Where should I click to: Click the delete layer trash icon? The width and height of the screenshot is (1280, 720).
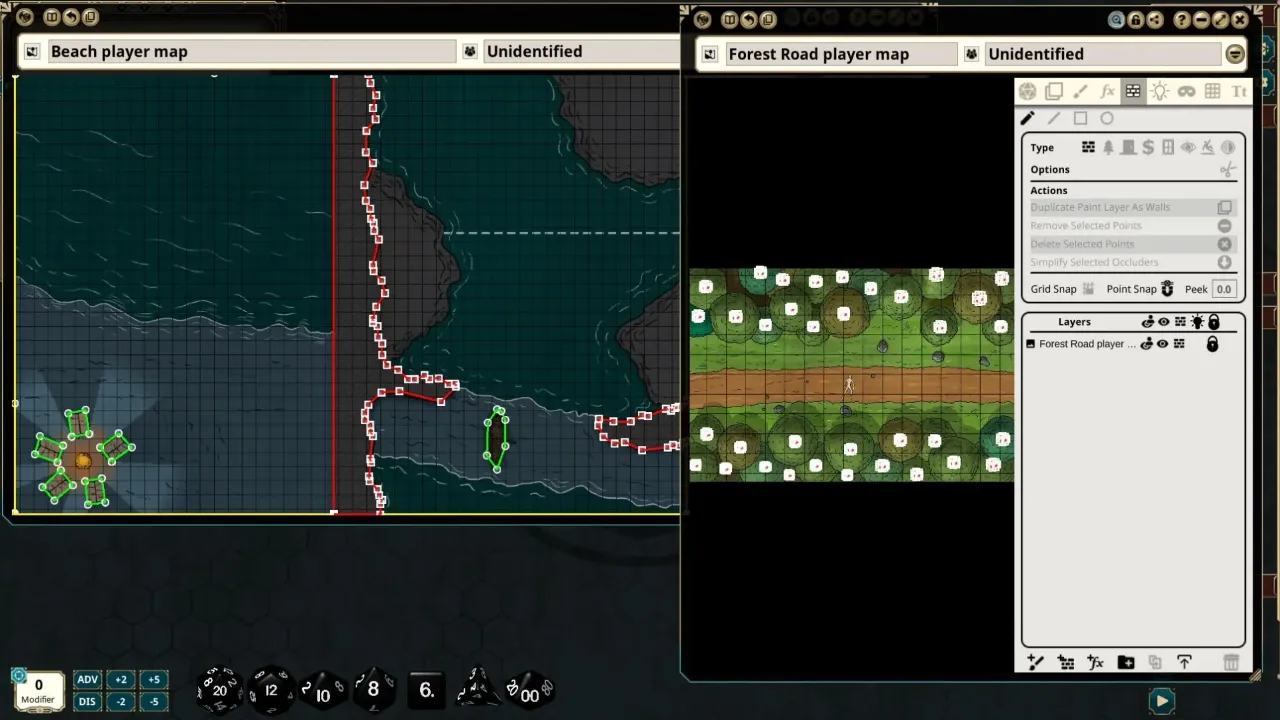point(1232,662)
